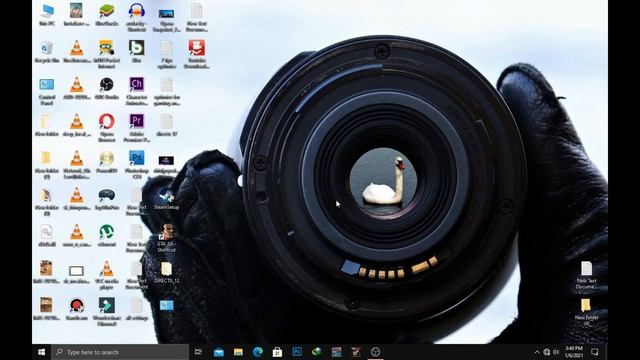Open Microsoft Store from taskbar

277,352
